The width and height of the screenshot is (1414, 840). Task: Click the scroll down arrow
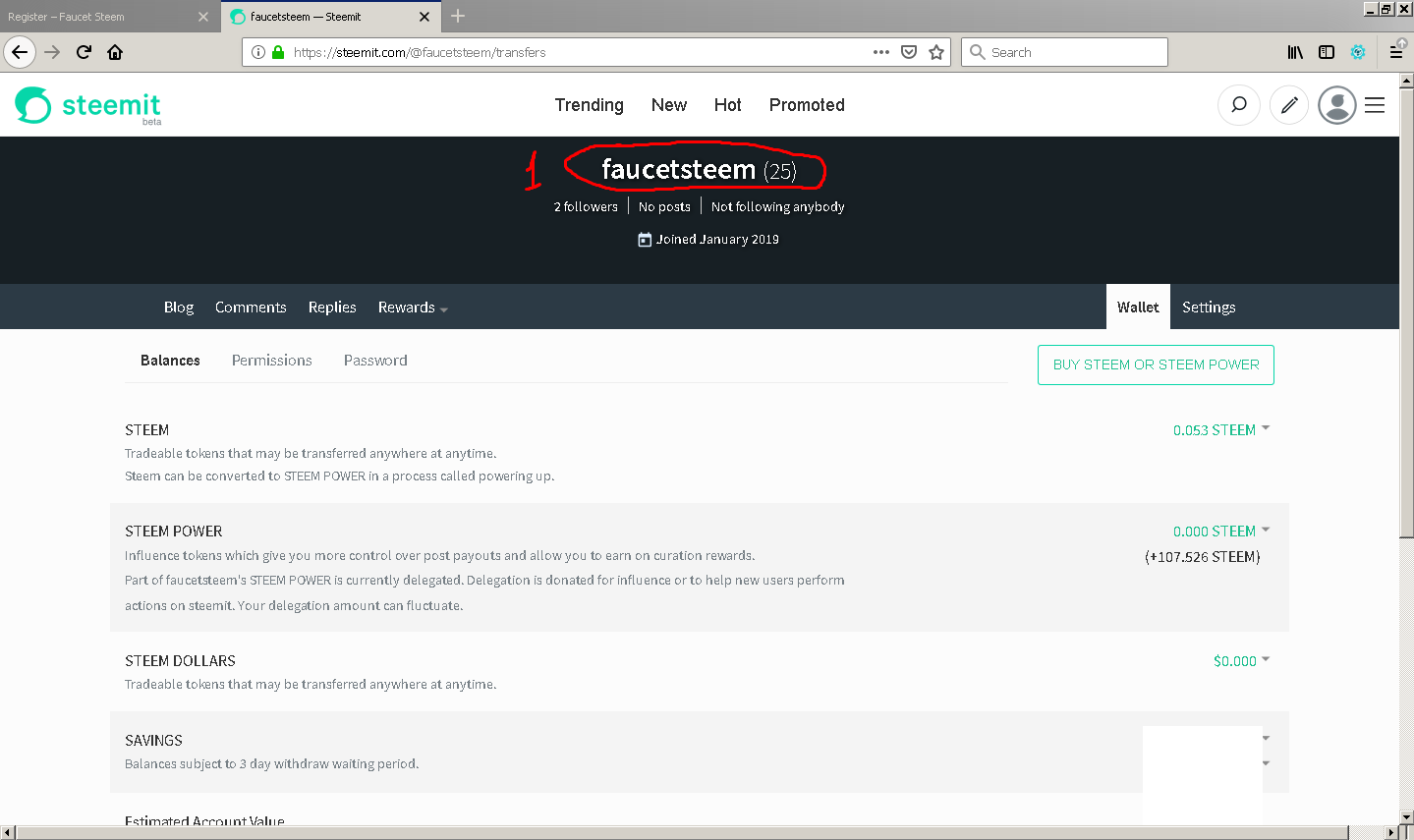click(1406, 816)
